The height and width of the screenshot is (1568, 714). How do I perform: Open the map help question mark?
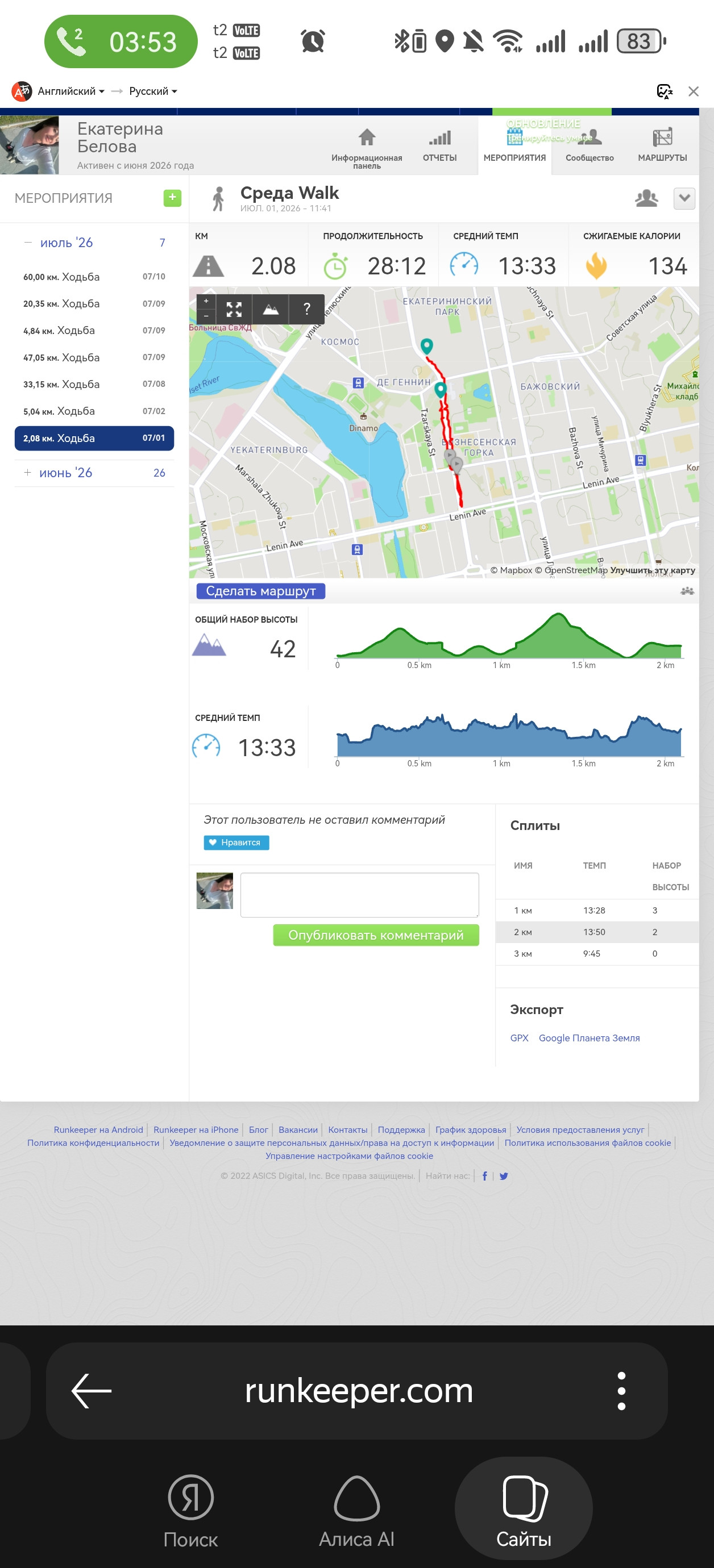pos(307,309)
